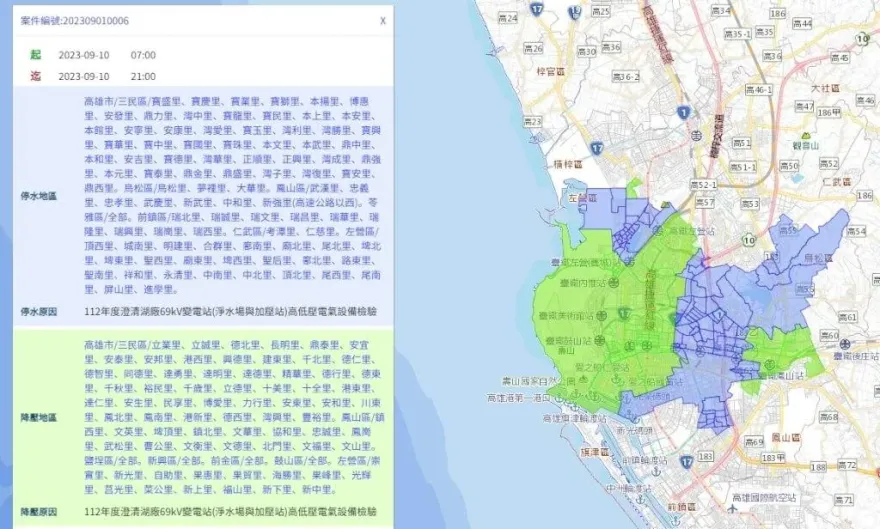Click route 17 shield above 楠梓區
The height and width of the screenshot is (529, 880).
597,149
